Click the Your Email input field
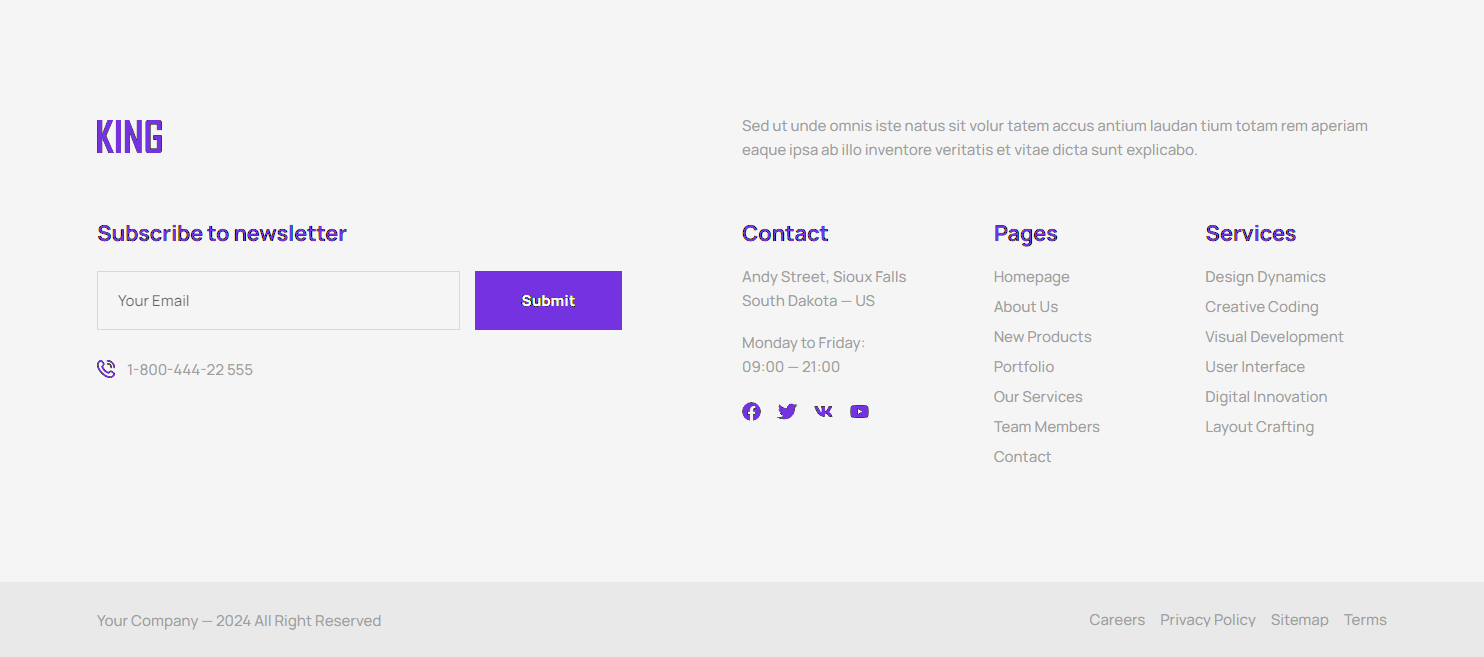 click(278, 300)
